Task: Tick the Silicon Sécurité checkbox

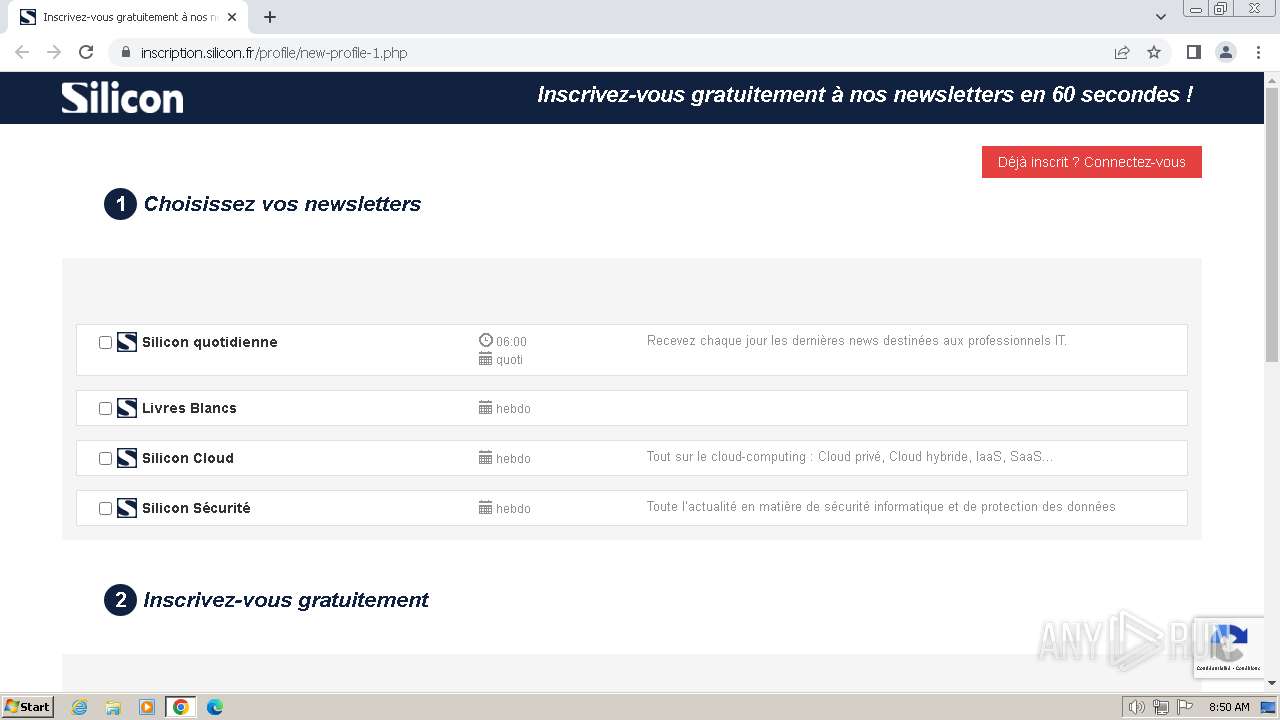Action: [105, 508]
